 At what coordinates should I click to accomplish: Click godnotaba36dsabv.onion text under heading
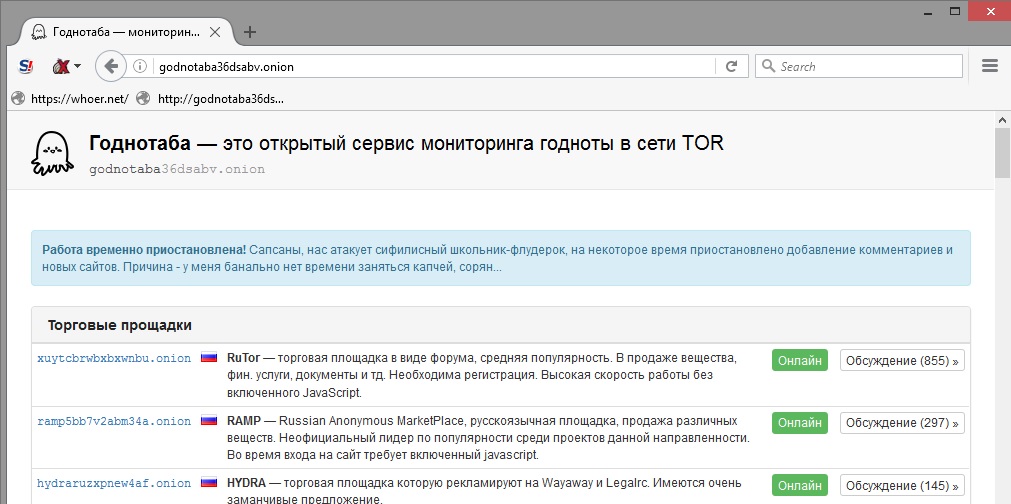(x=177, y=169)
